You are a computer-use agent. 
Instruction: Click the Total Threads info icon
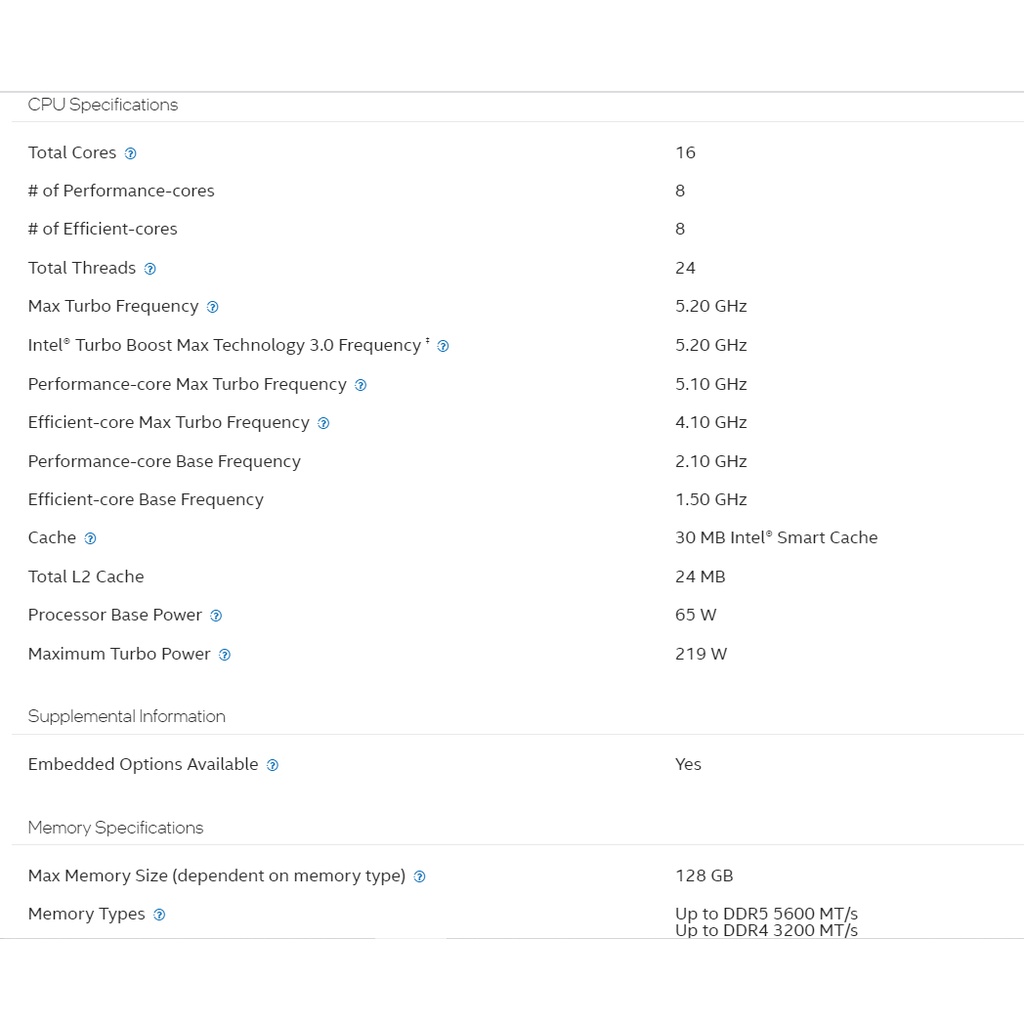(150, 269)
